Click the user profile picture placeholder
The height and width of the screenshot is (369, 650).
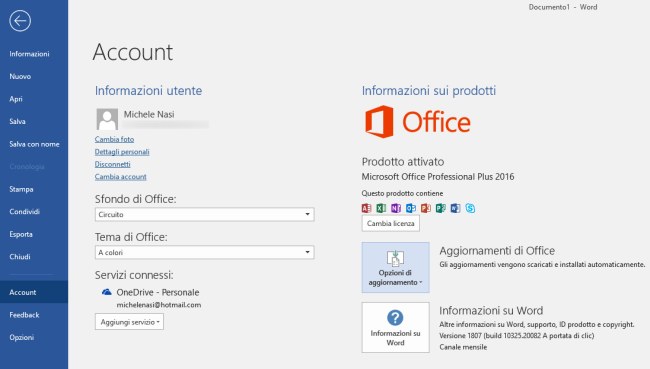click(x=107, y=119)
